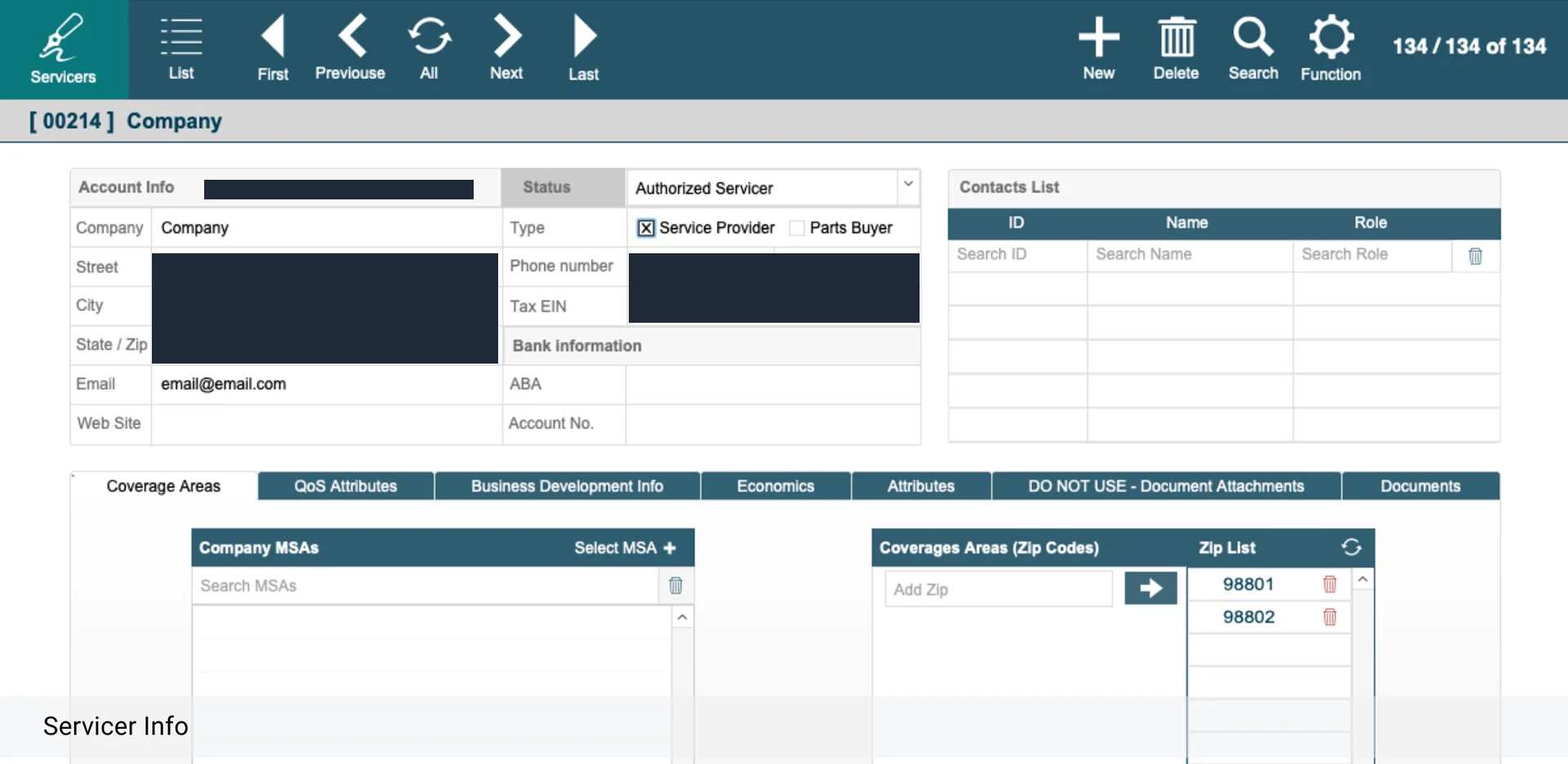Add zip with the arrow button
This screenshot has width=1568, height=764.
pyautogui.click(x=1151, y=588)
